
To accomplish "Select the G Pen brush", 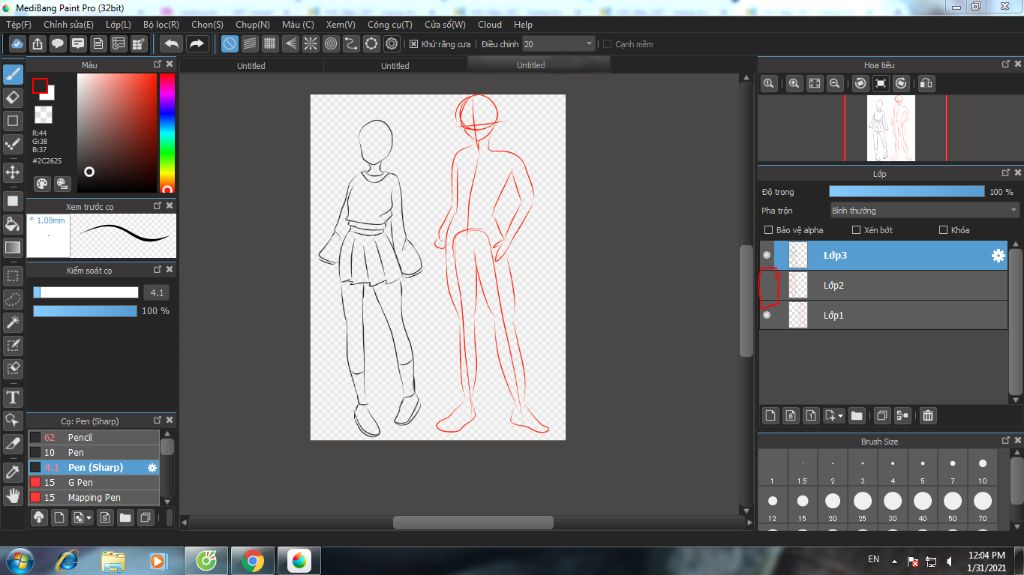I will (93, 482).
